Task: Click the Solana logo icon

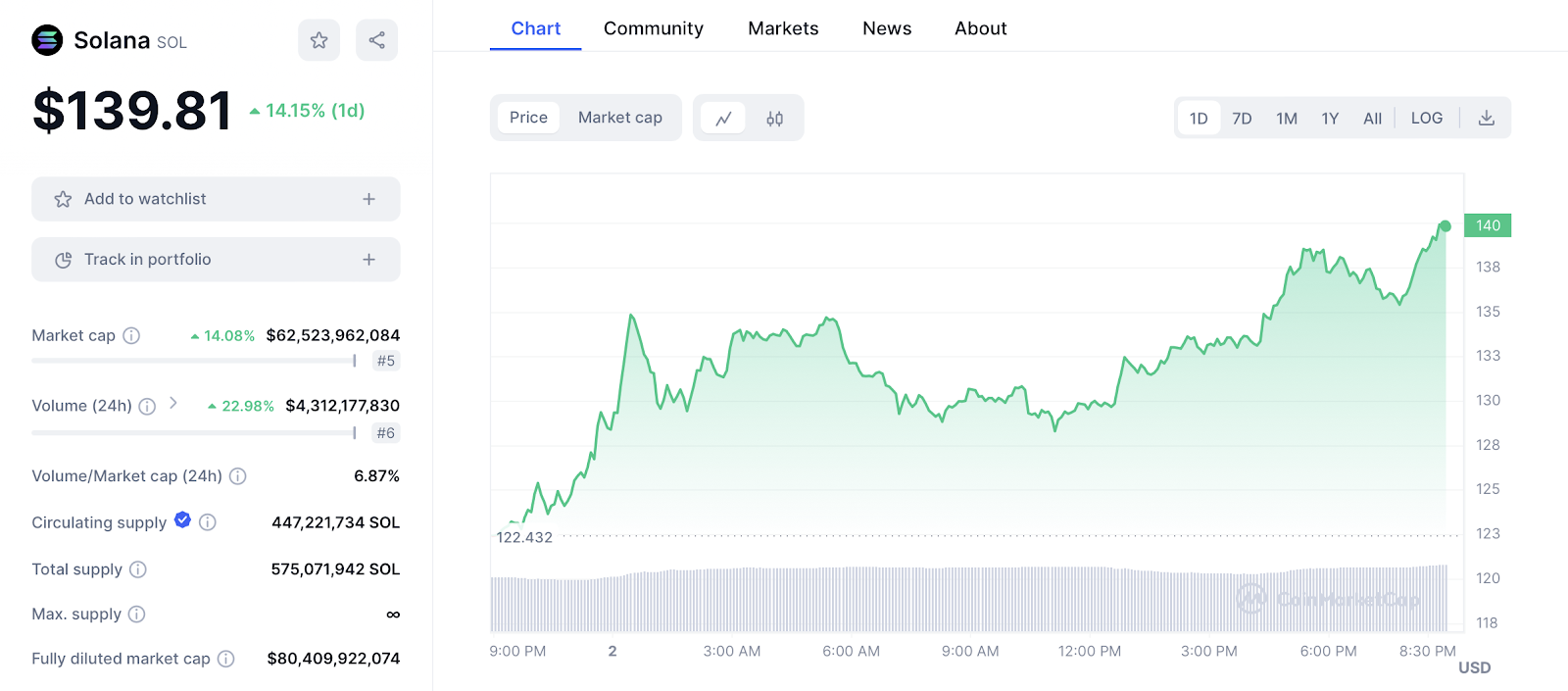Action: [x=47, y=40]
